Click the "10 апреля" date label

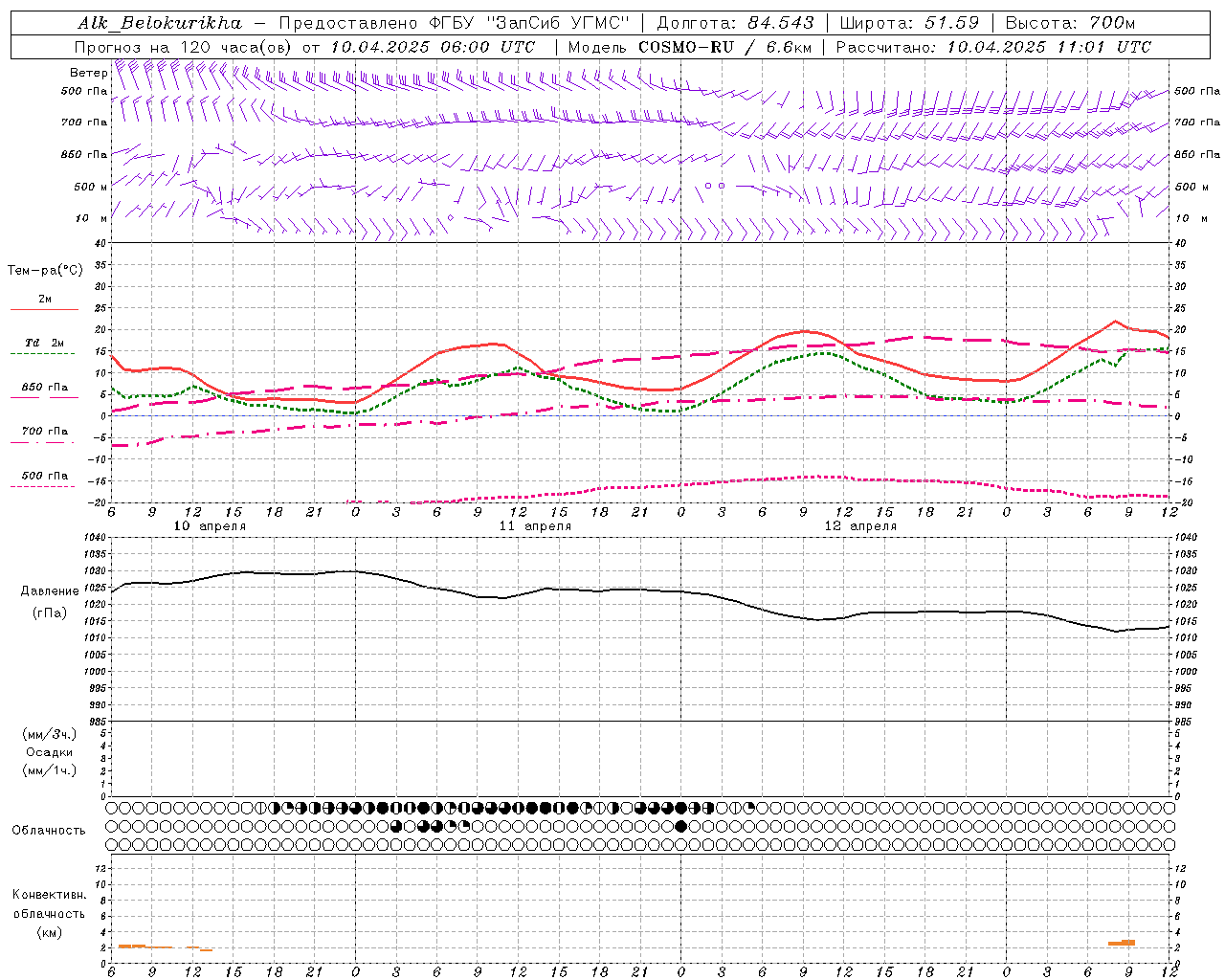[210, 526]
